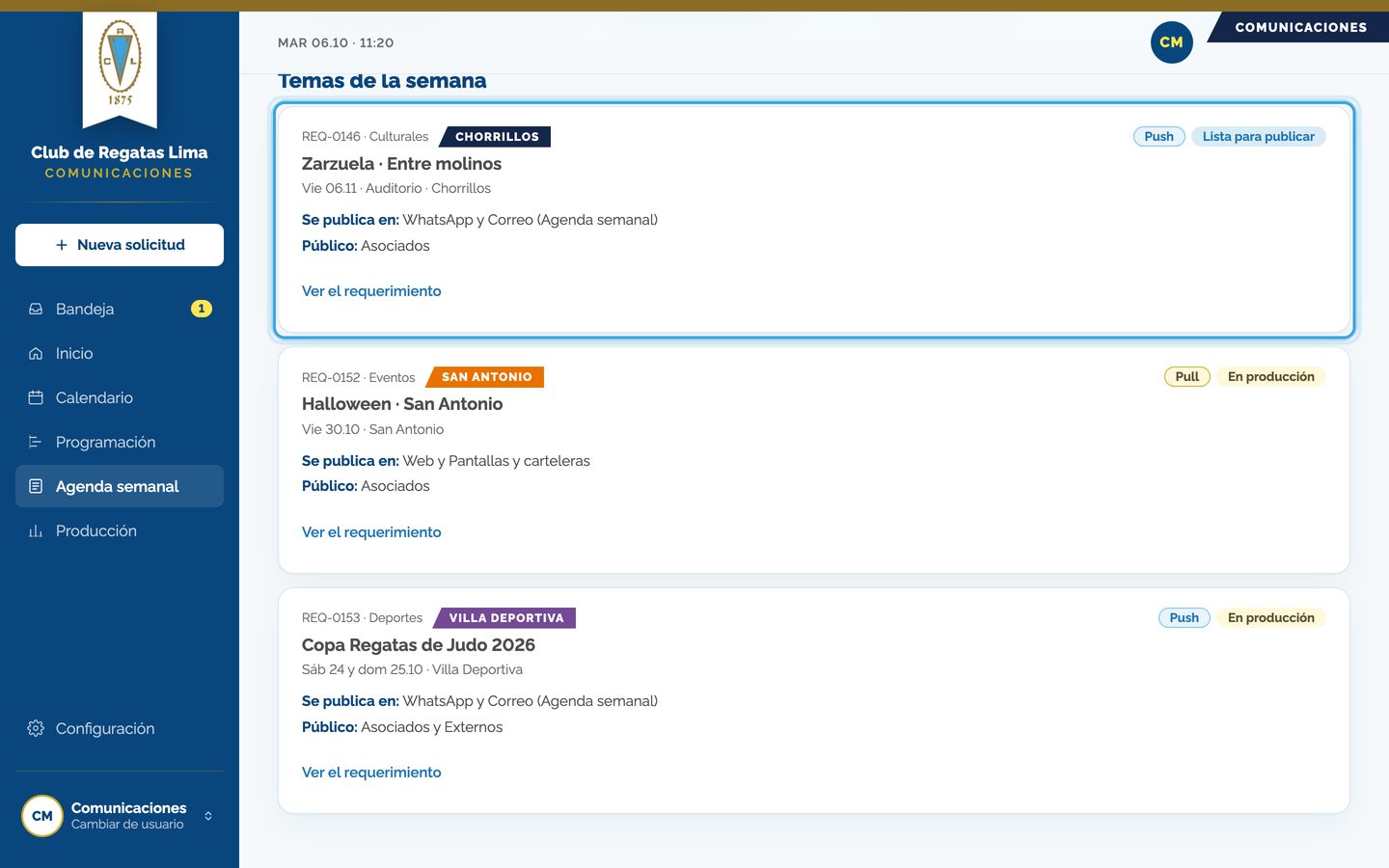Click the Bandeja notification badge showing 1
Viewport: 1389px width, 868px height.
pyautogui.click(x=201, y=309)
